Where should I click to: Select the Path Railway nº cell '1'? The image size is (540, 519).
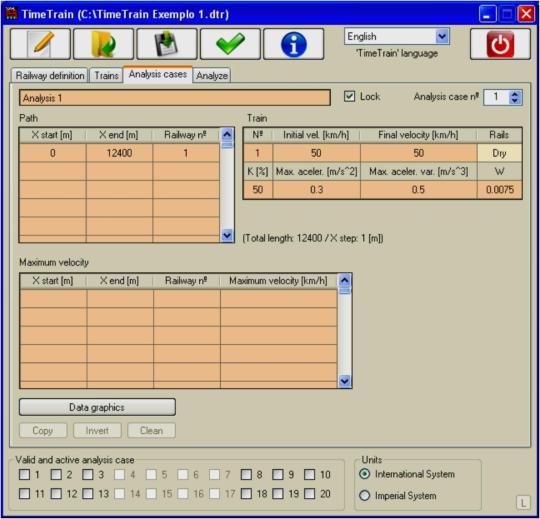(186, 153)
